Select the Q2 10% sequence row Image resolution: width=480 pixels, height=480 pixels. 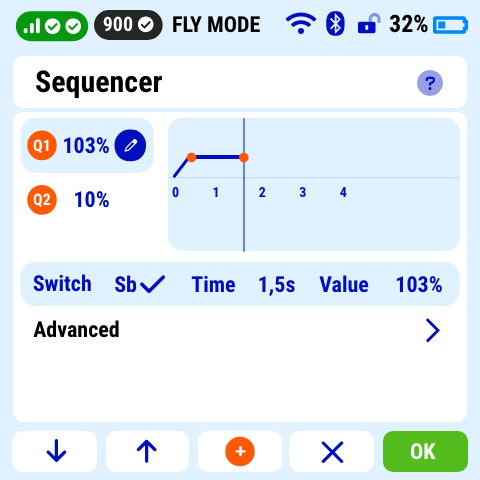click(x=87, y=200)
